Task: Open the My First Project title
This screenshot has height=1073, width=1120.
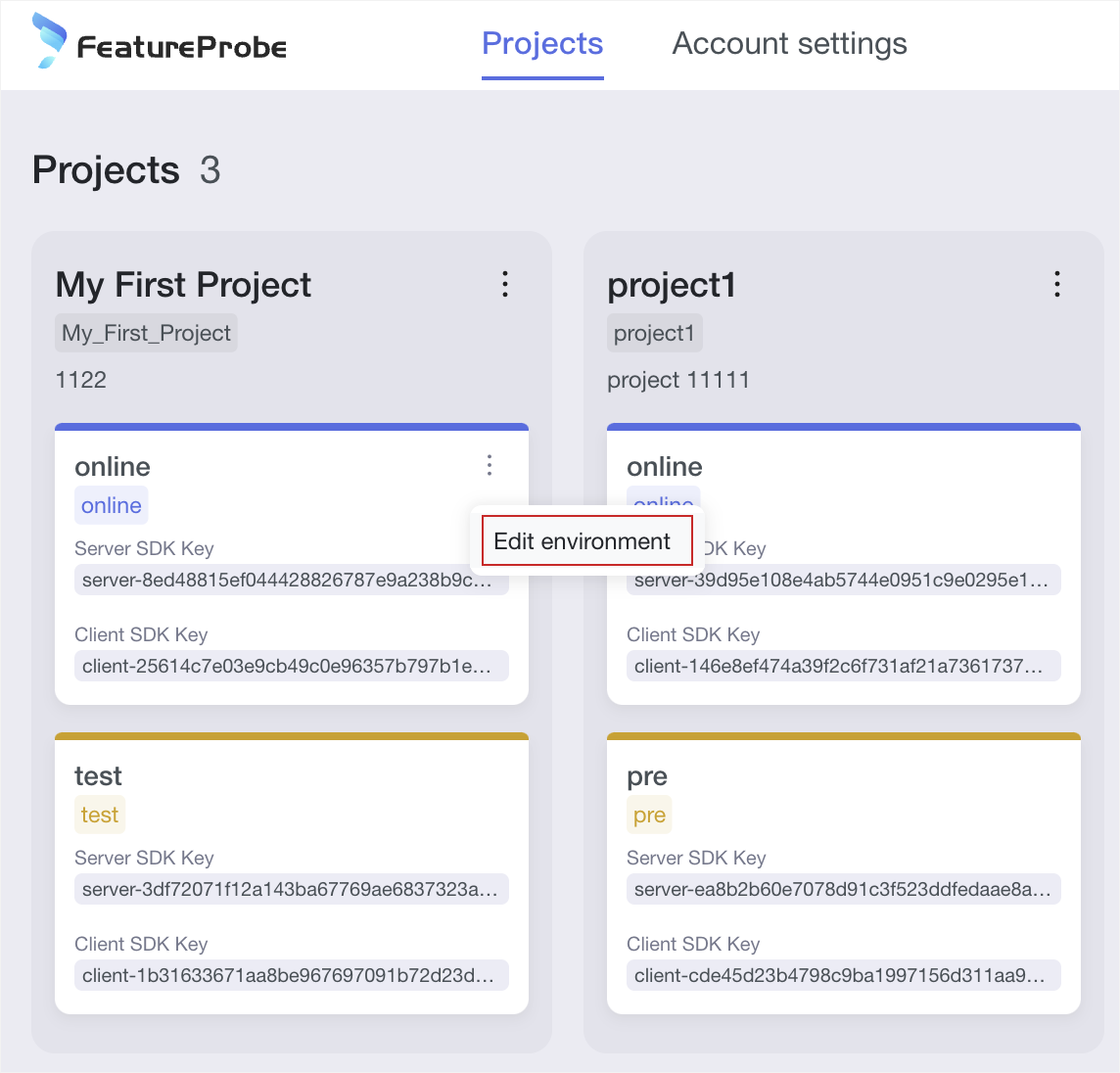Action: [x=183, y=285]
